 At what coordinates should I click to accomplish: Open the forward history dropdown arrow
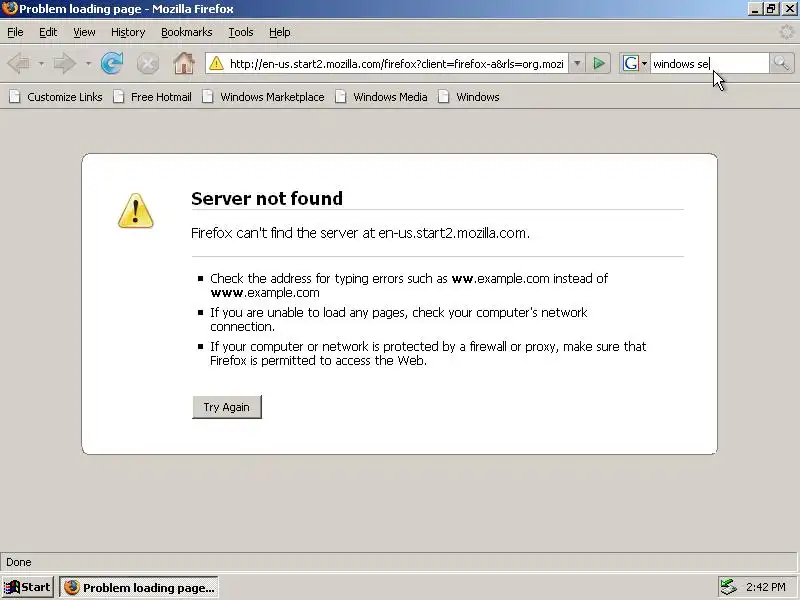pyautogui.click(x=88, y=64)
